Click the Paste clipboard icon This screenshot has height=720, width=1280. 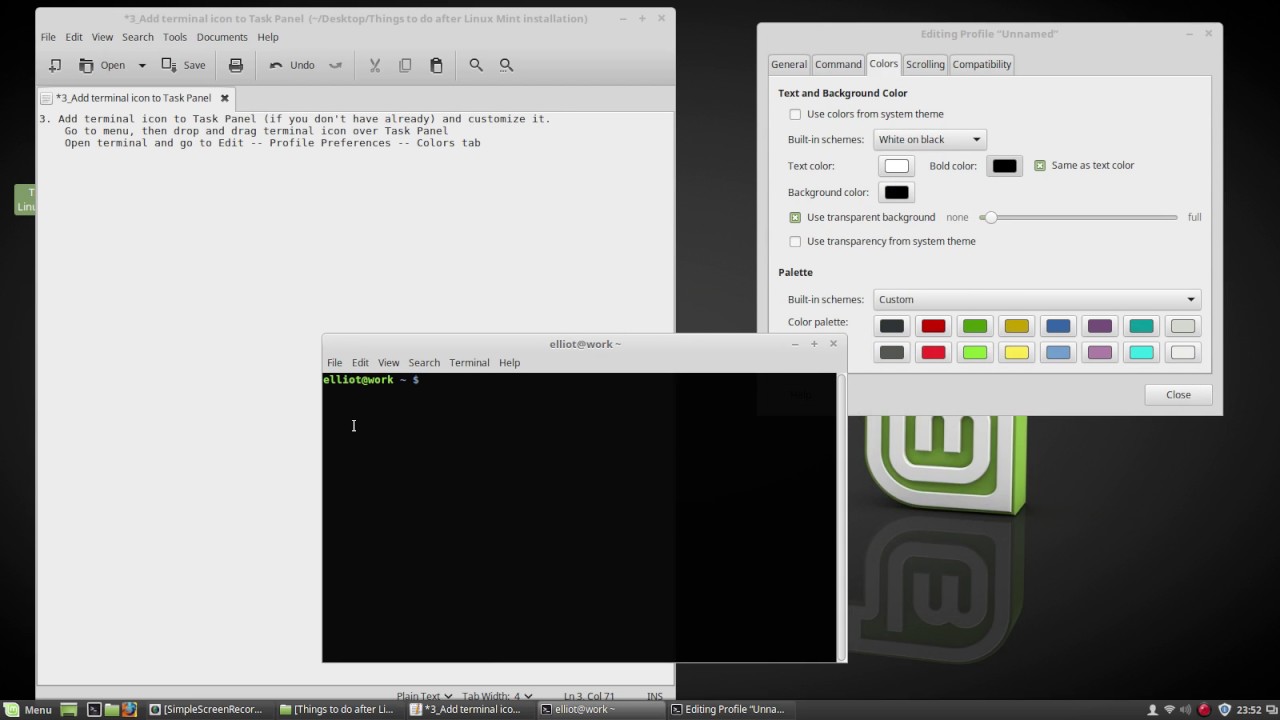436,65
